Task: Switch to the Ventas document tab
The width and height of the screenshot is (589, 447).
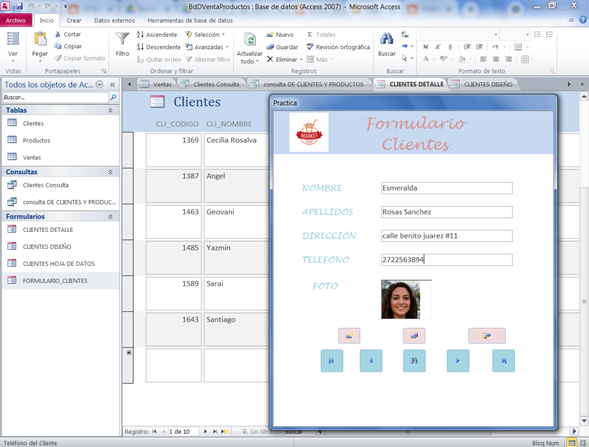Action: (156, 85)
